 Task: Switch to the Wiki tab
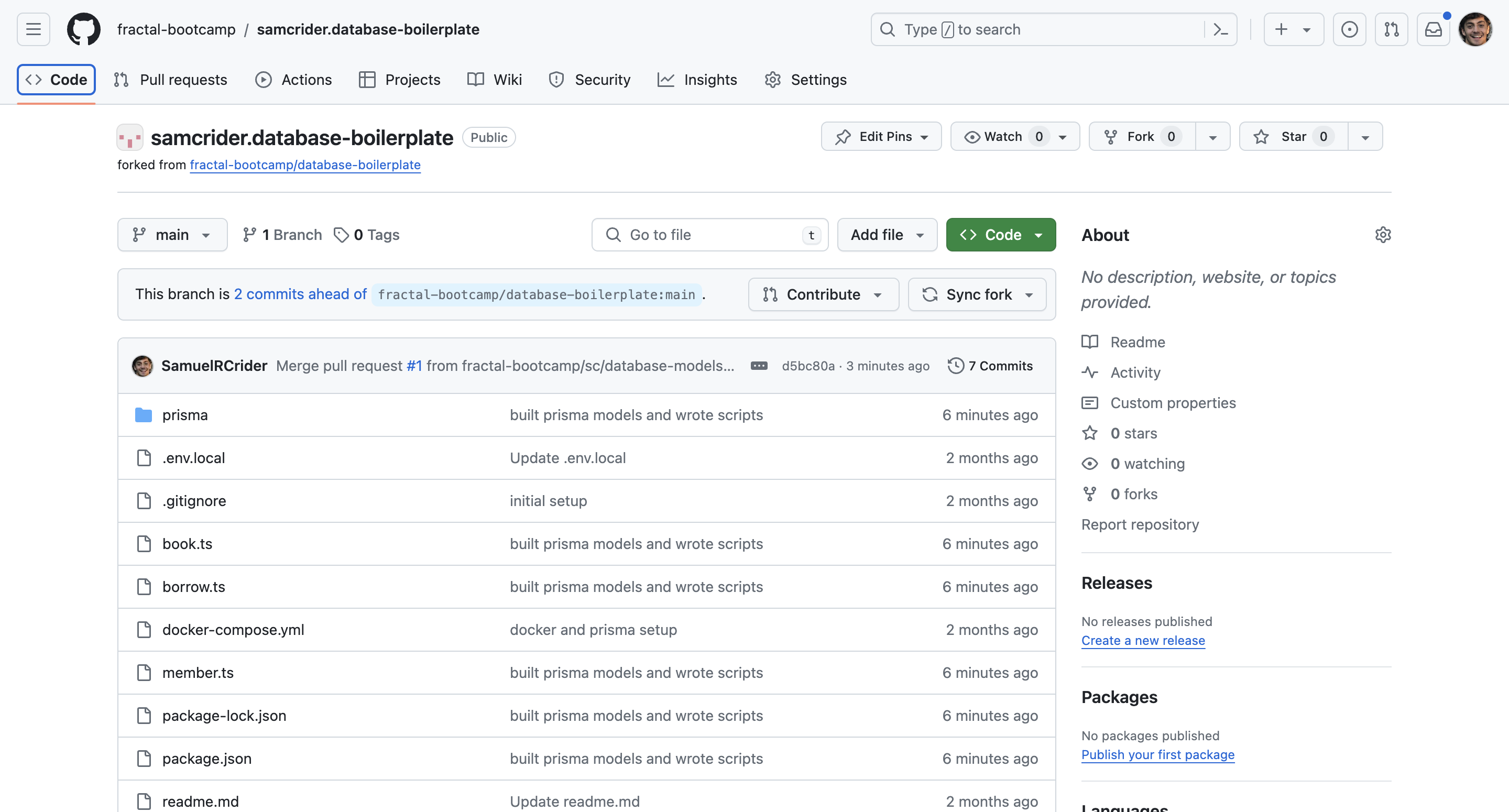(x=495, y=80)
